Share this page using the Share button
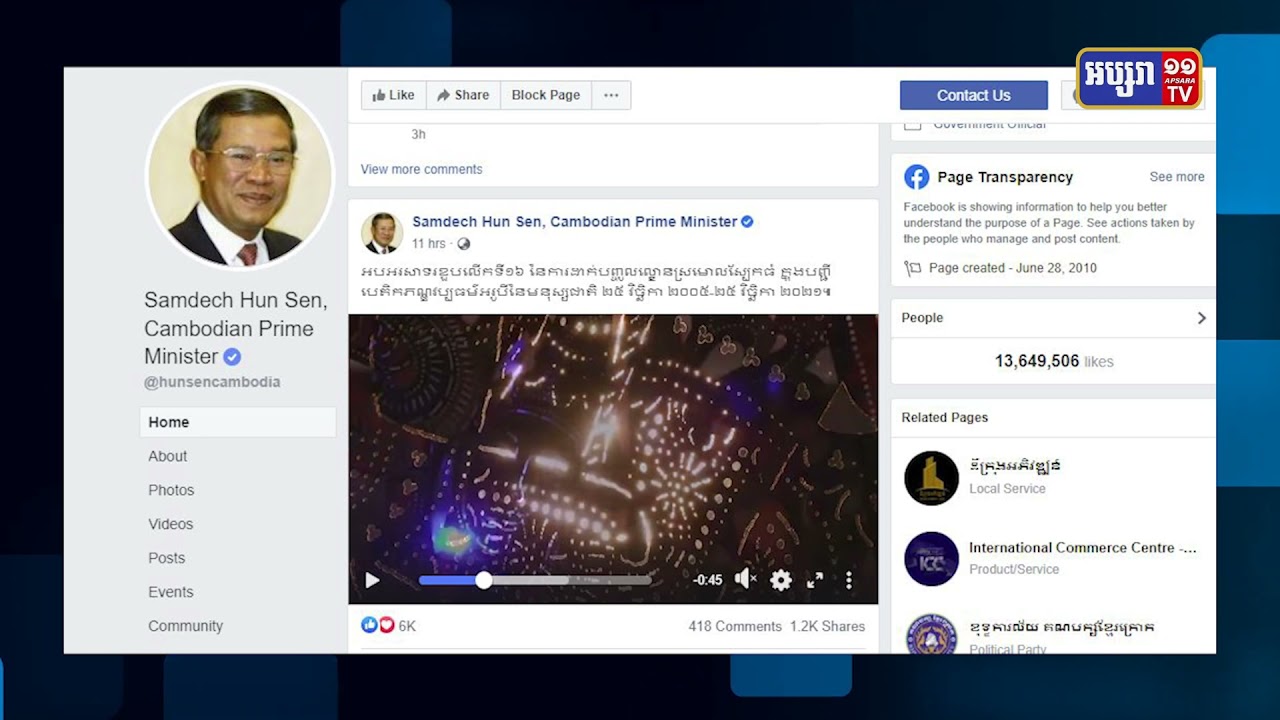This screenshot has width=1280, height=720. tap(463, 95)
